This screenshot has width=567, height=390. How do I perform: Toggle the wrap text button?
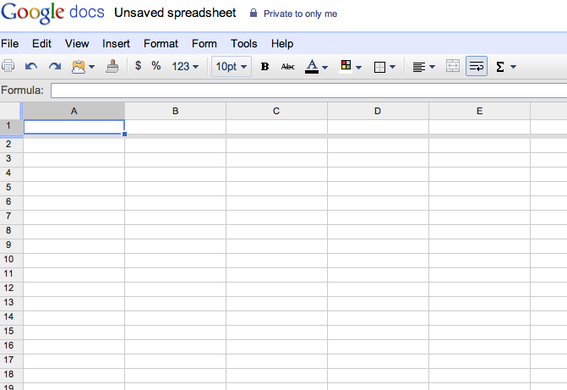477,66
